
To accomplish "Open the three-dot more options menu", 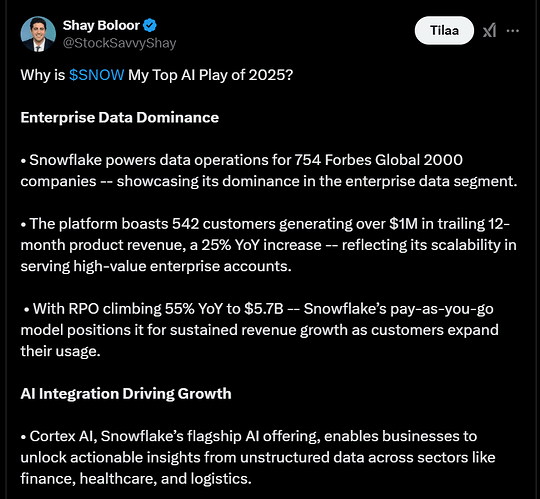I will 512,31.
